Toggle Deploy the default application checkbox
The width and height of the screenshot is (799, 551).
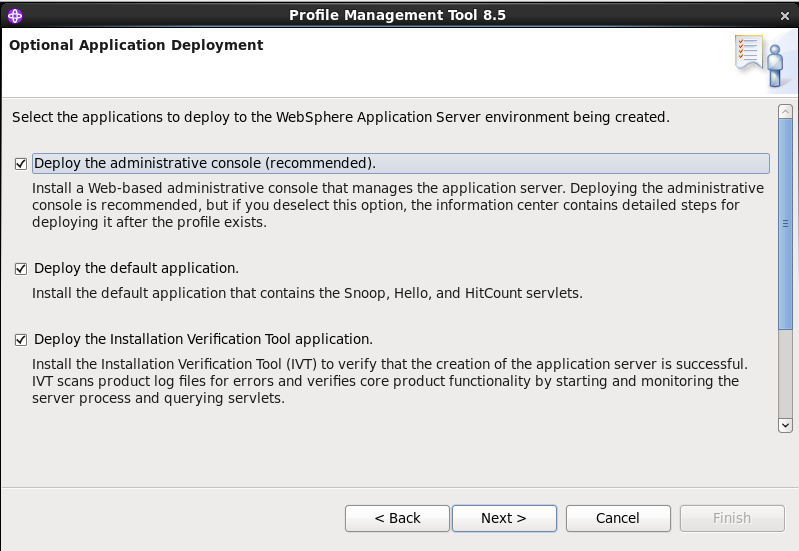[21, 269]
